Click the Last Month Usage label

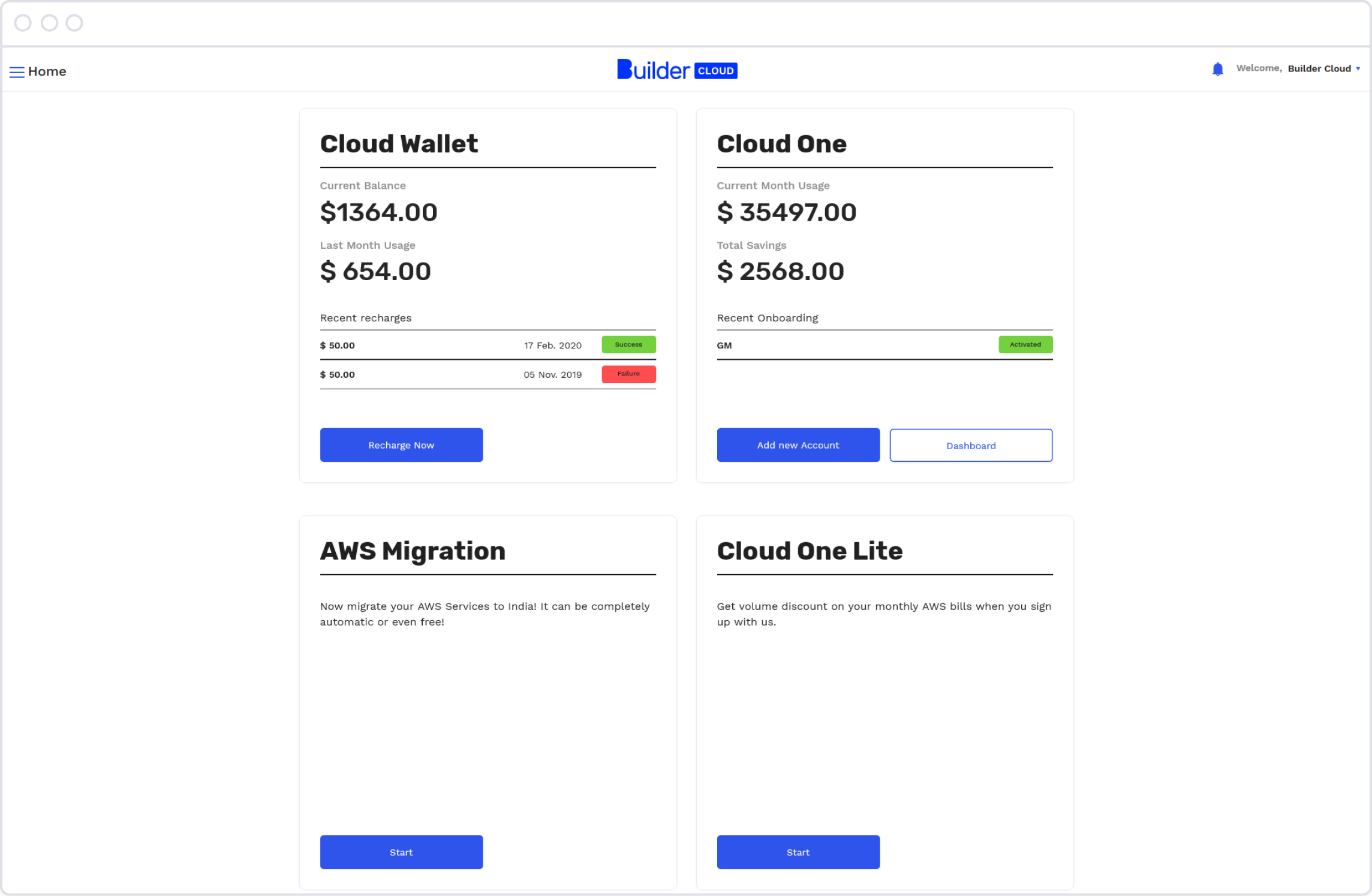(368, 245)
